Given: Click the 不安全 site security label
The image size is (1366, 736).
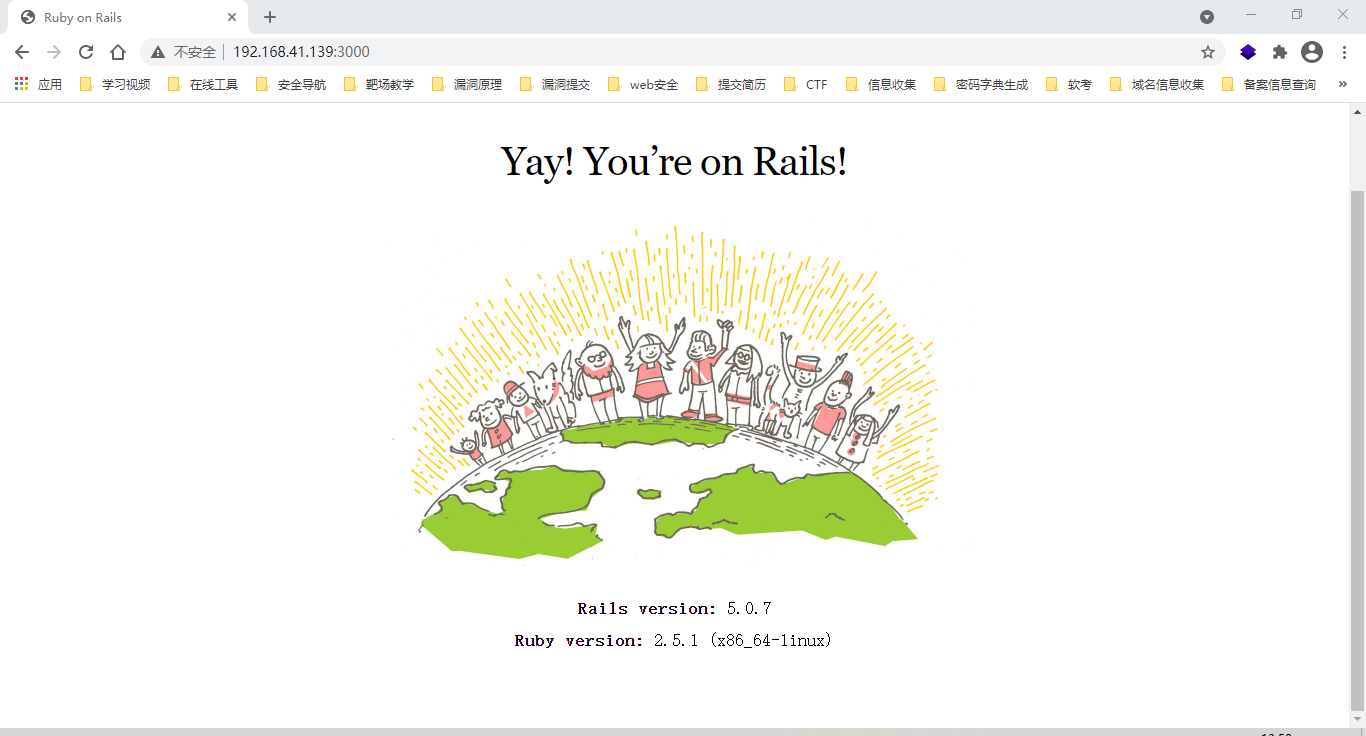Looking at the screenshot, I should coord(195,52).
